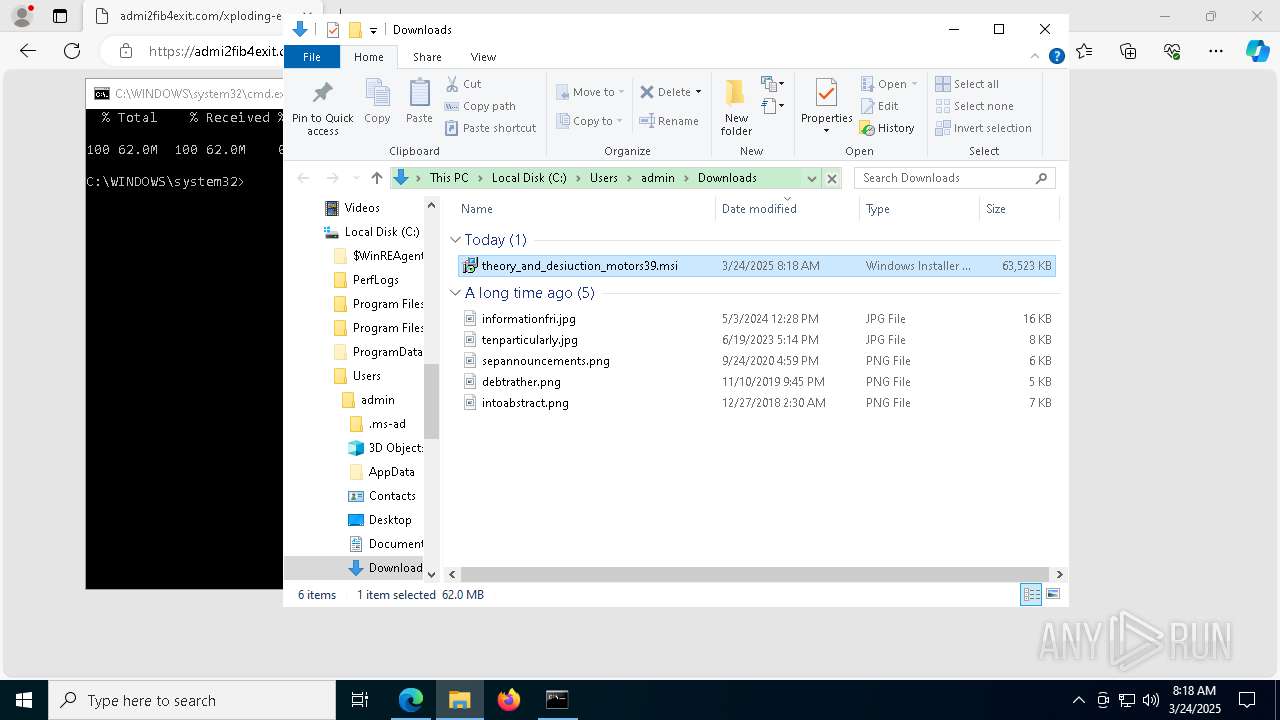
Task: Open Command Prompt taskbar icon
Action: (557, 700)
